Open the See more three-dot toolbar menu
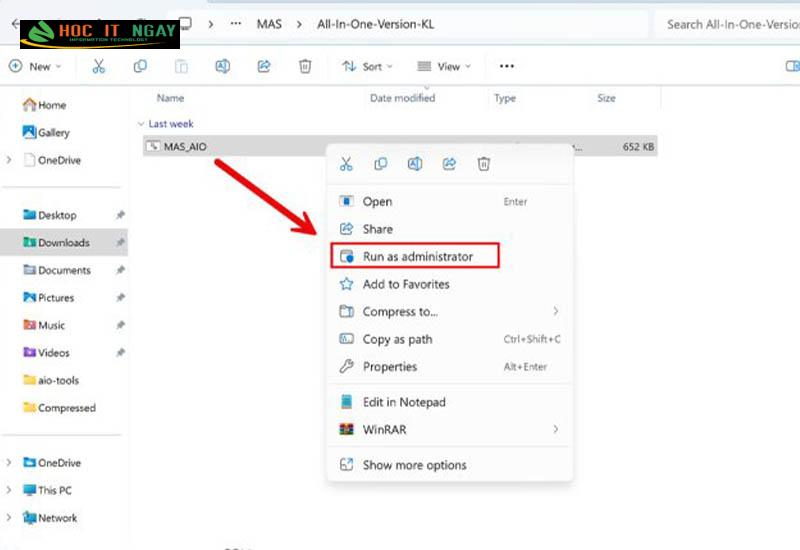The image size is (800, 550). [507, 66]
